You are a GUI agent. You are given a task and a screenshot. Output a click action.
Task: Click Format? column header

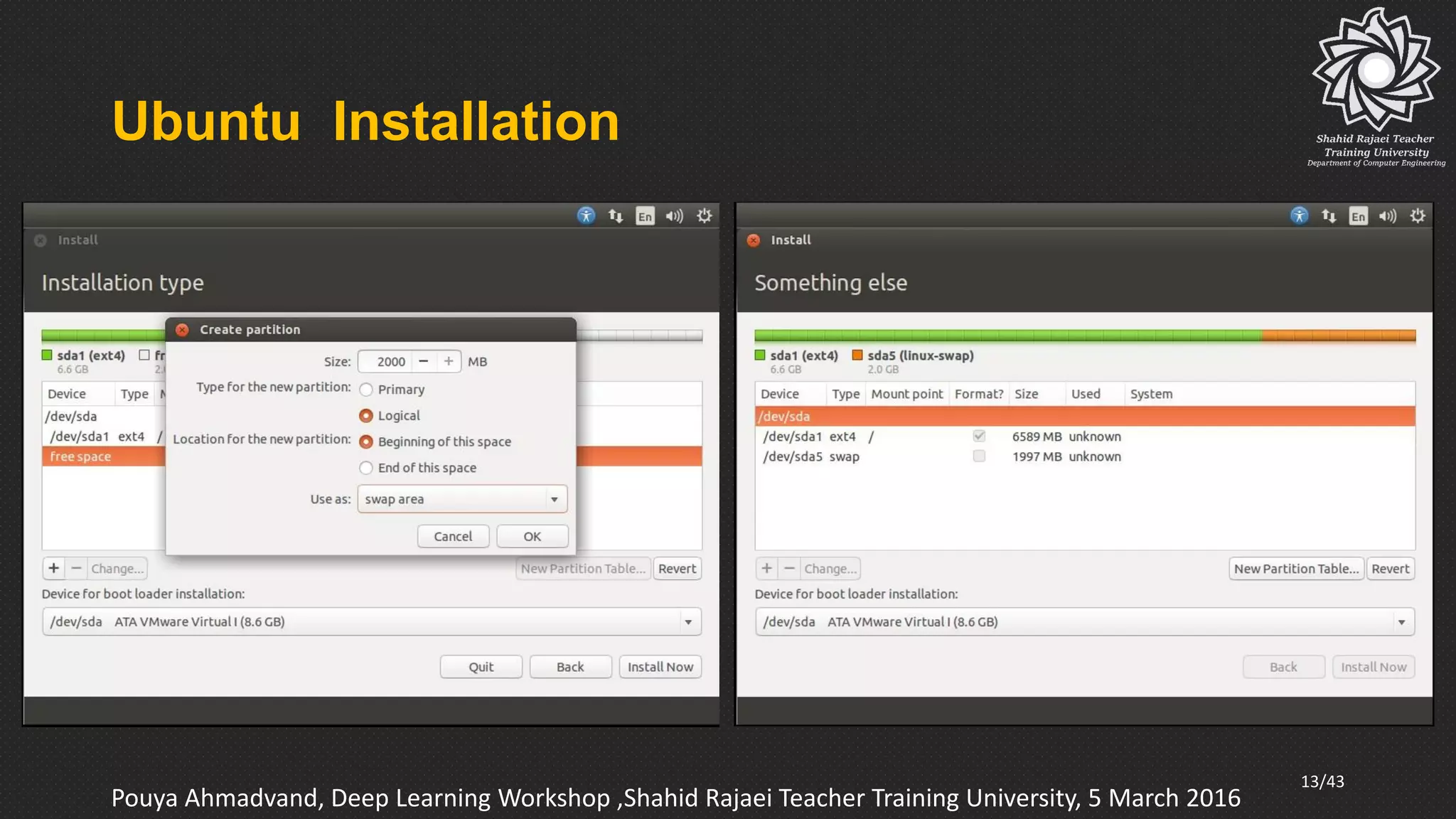point(979,394)
